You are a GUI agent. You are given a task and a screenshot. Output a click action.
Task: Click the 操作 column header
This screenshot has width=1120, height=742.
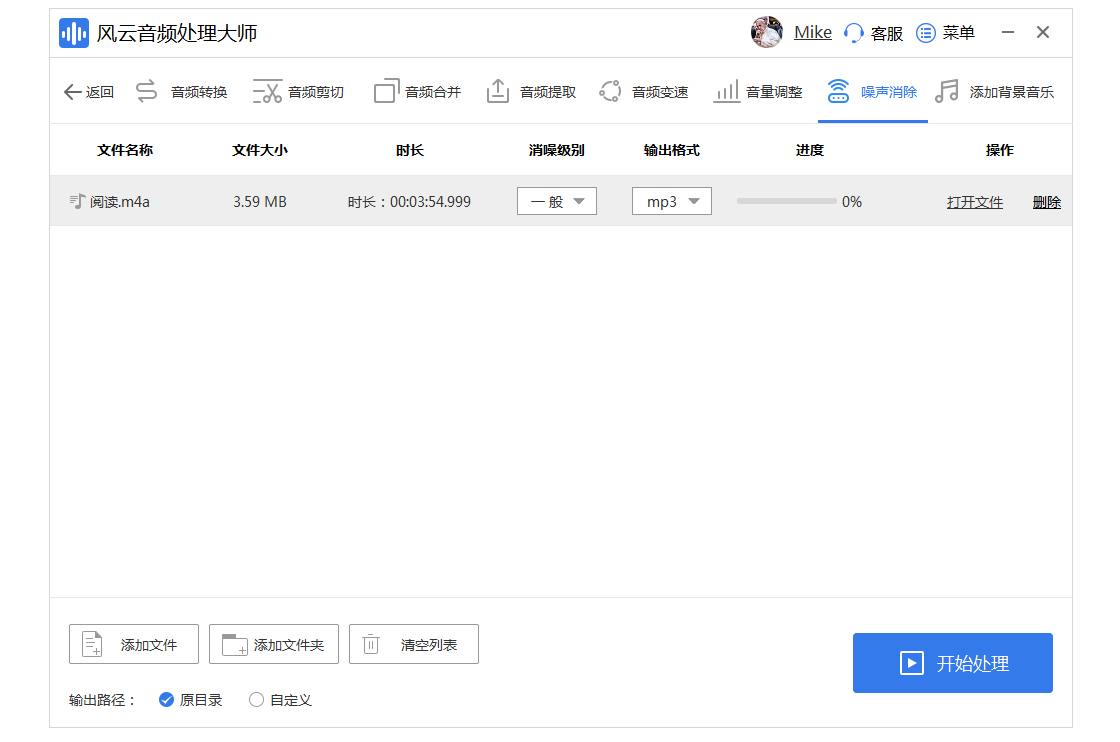point(1000,150)
